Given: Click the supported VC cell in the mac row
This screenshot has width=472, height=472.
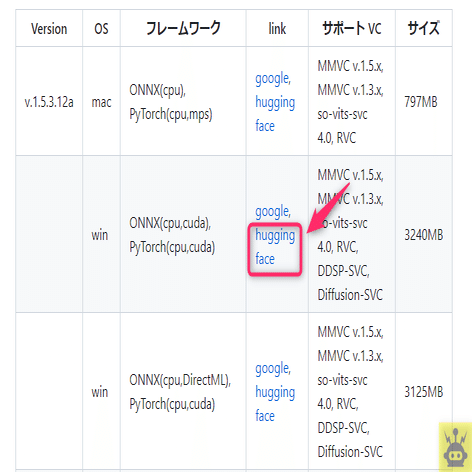Looking at the screenshot, I should click(x=352, y=101).
